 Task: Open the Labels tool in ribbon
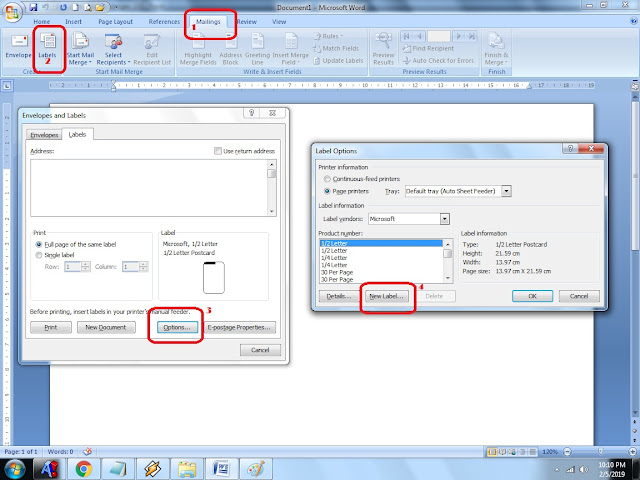(47, 46)
